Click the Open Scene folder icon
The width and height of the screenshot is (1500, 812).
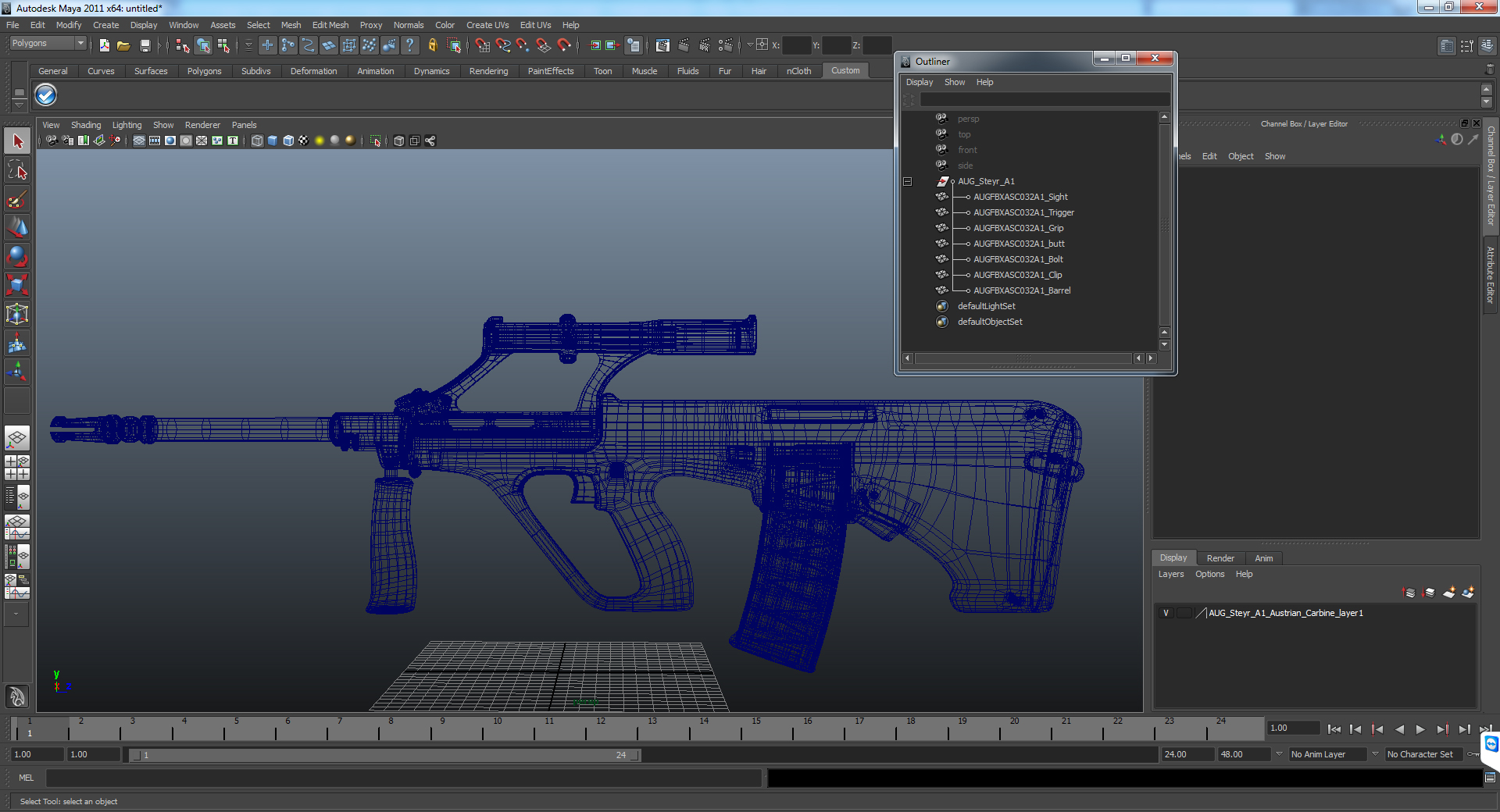point(123,46)
